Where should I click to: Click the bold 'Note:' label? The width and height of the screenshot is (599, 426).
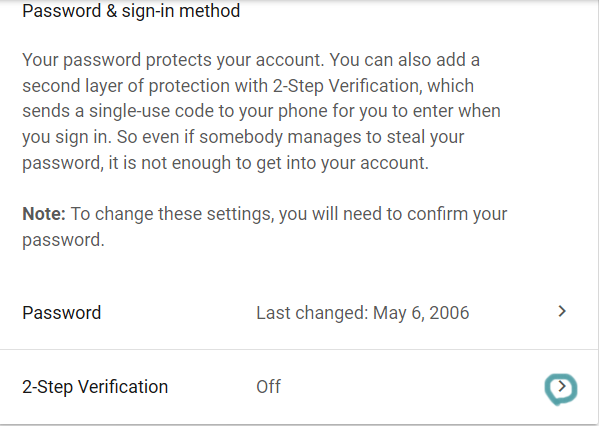44,214
